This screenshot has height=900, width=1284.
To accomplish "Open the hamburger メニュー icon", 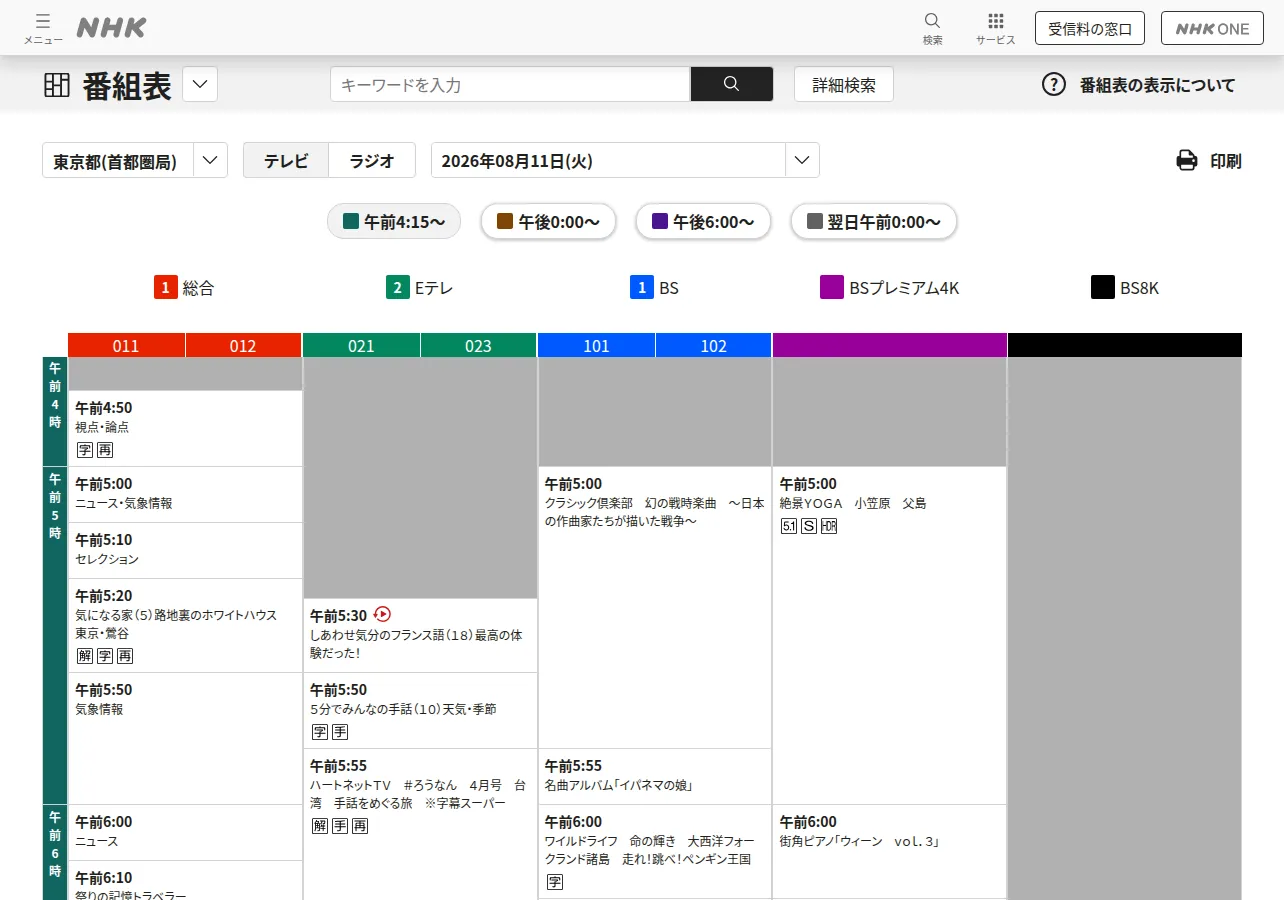I will [43, 21].
